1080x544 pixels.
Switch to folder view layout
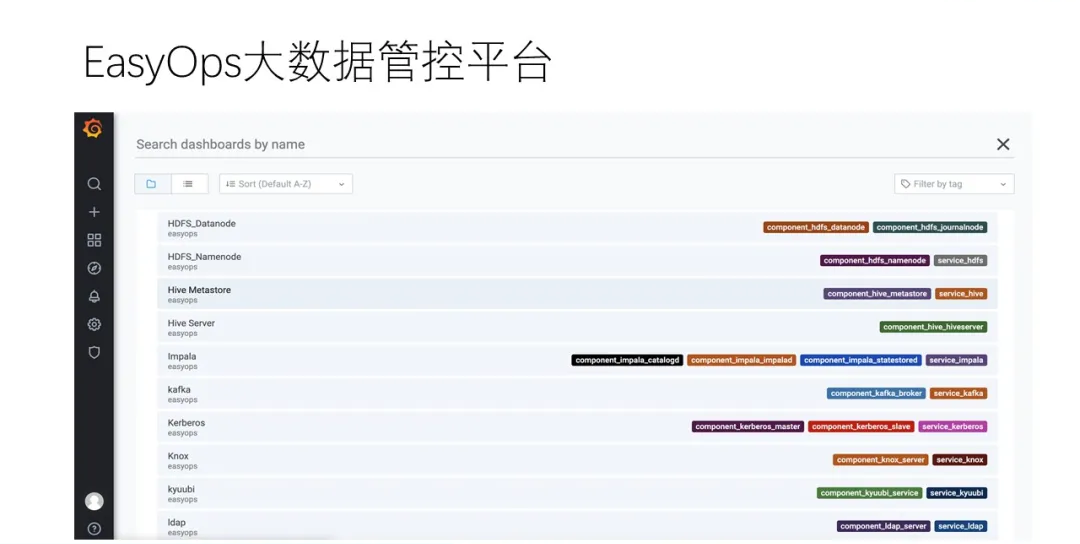point(152,184)
